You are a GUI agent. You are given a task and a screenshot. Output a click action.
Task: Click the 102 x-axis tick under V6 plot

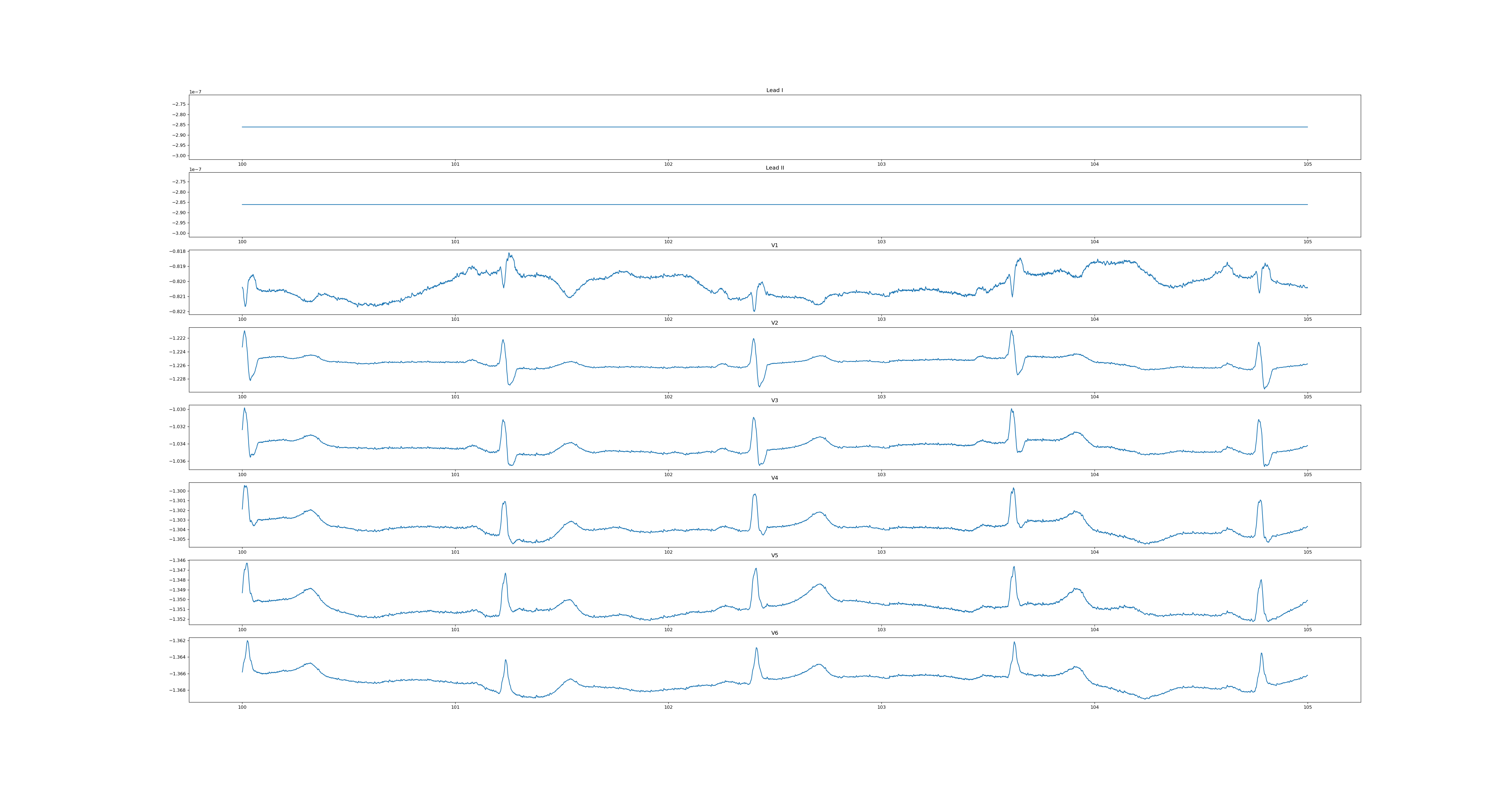[x=668, y=707]
